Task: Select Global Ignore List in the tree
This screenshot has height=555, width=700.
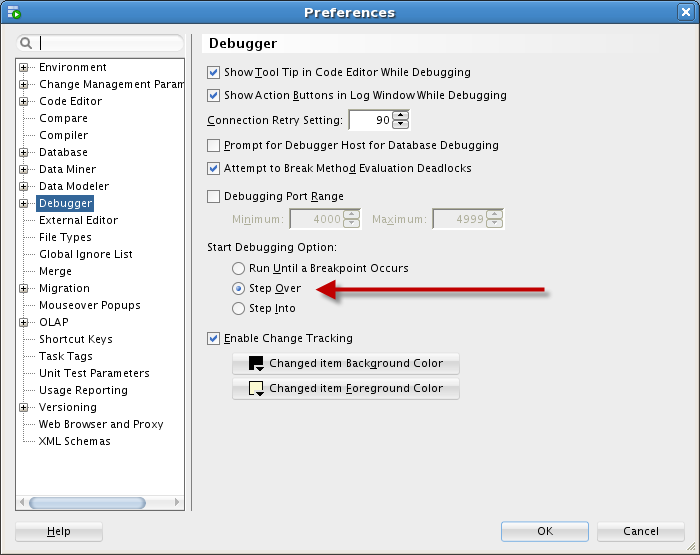Action: [86, 254]
